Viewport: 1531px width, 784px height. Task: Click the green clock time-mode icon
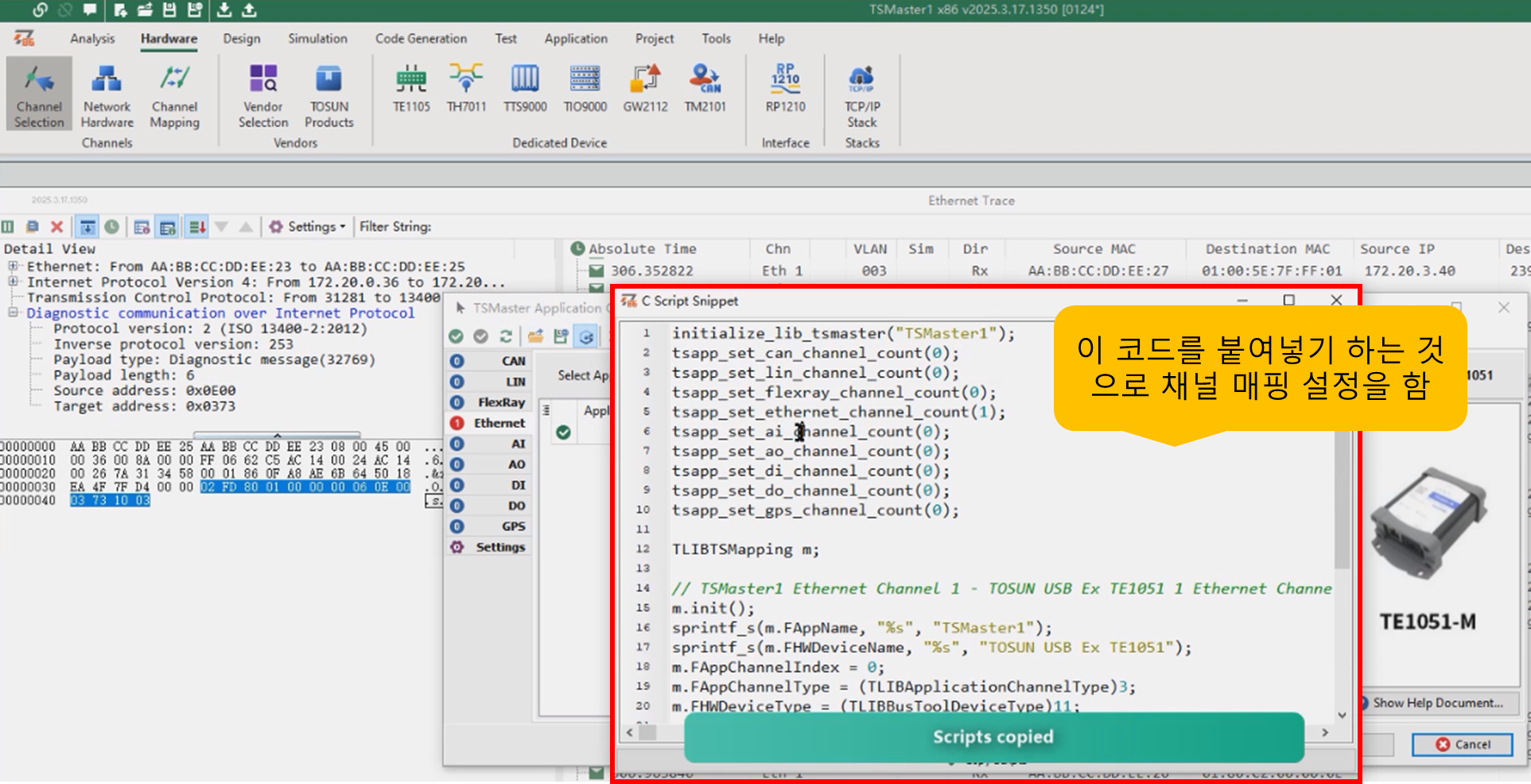click(x=112, y=227)
